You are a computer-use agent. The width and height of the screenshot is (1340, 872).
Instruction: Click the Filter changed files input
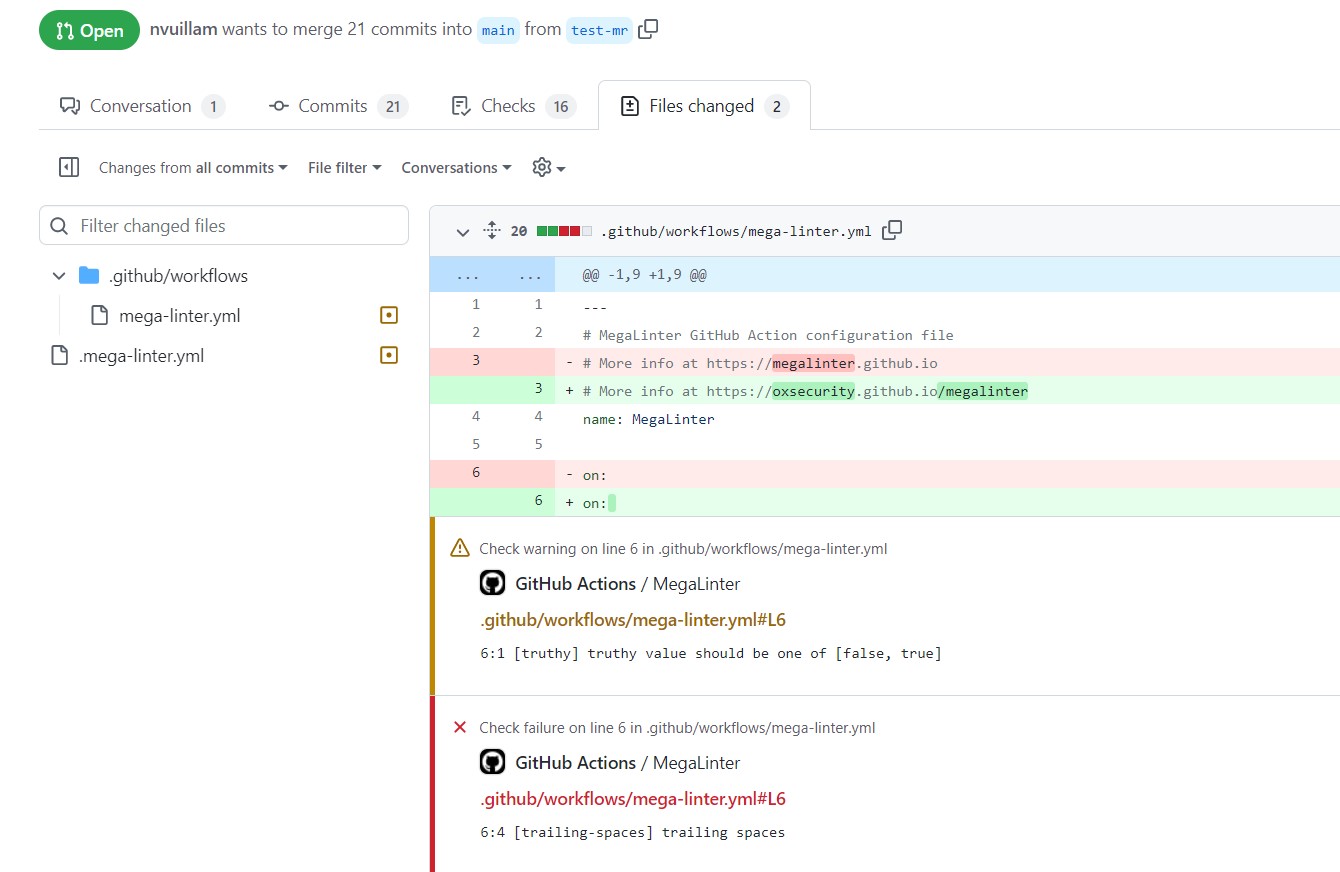pos(224,226)
